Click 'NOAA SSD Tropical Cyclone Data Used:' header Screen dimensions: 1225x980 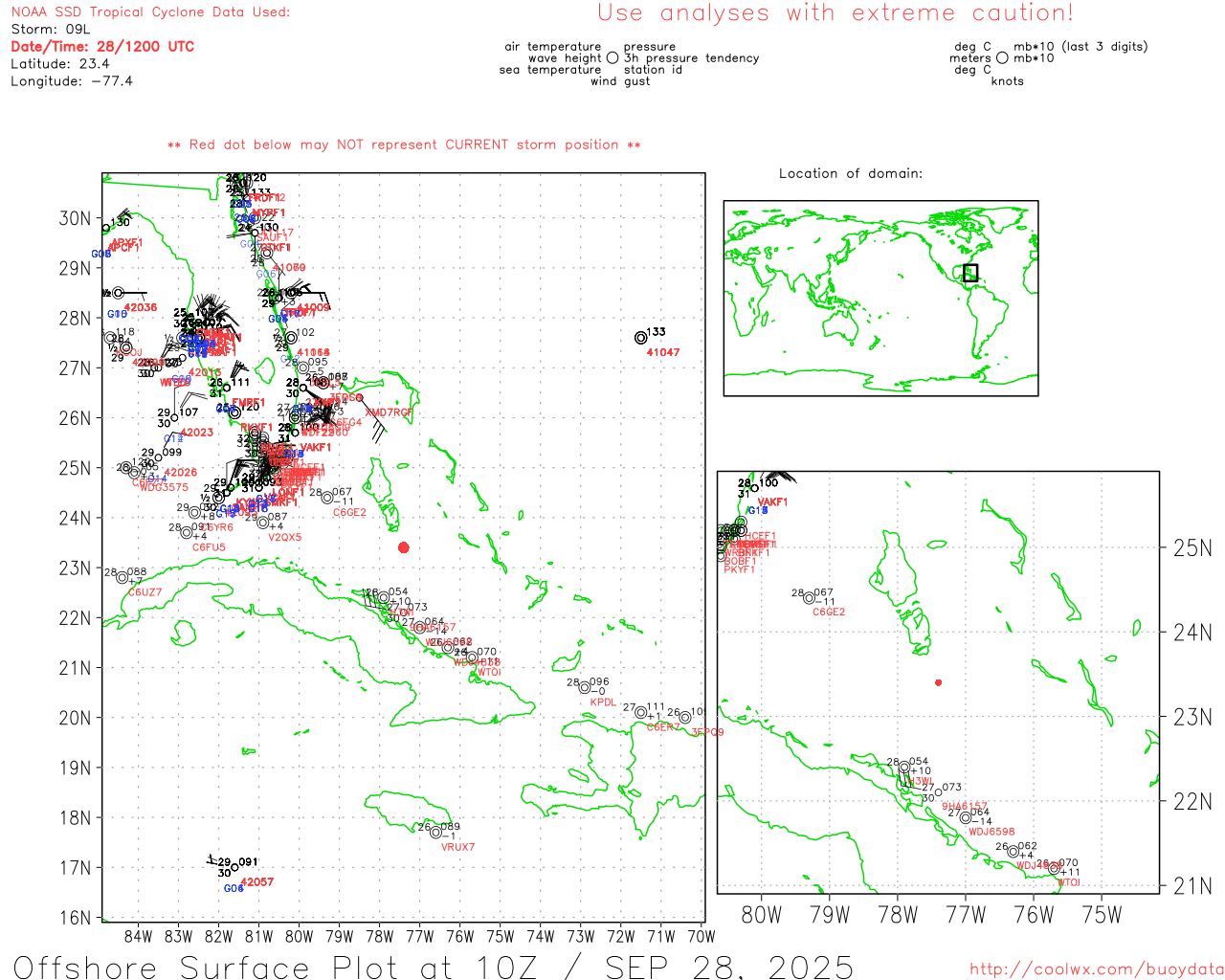coord(150,12)
